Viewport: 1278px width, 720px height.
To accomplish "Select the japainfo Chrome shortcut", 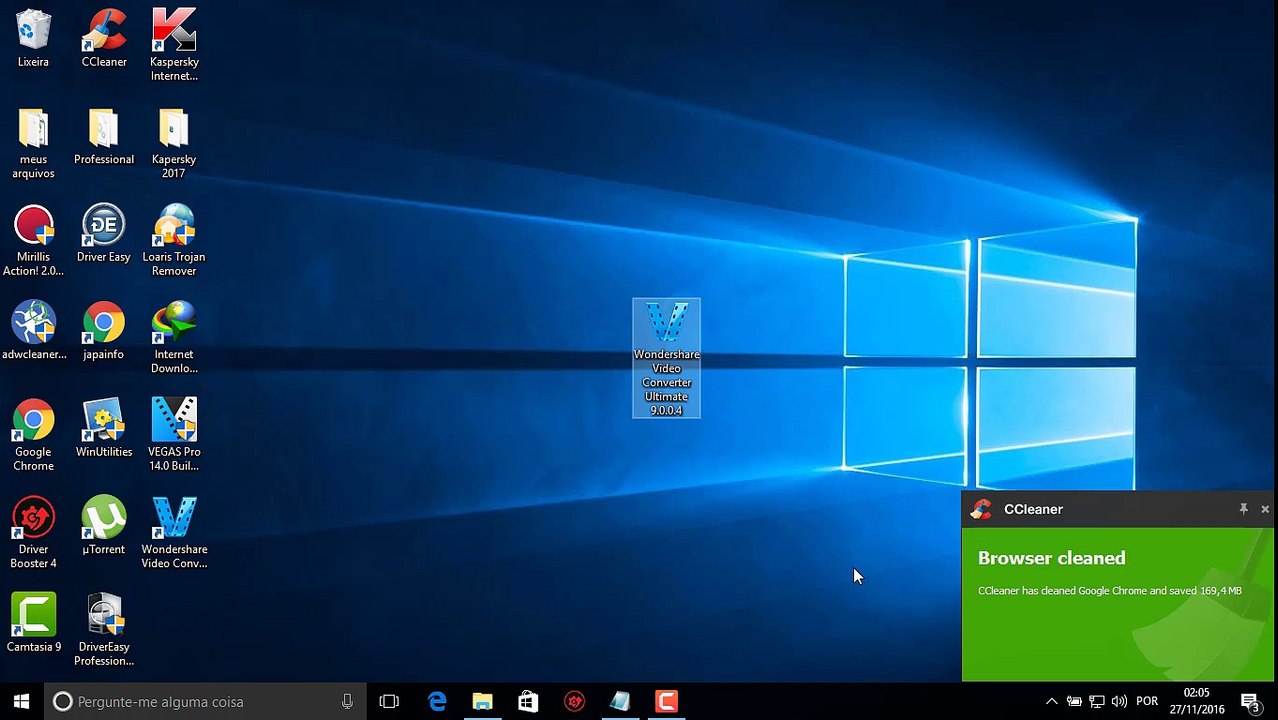I will point(104,331).
